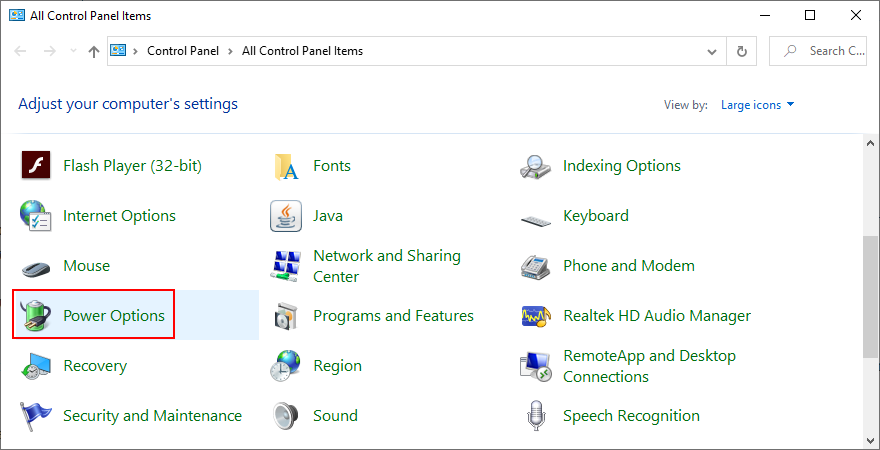Click the Java coffee cup icon

click(x=286, y=216)
